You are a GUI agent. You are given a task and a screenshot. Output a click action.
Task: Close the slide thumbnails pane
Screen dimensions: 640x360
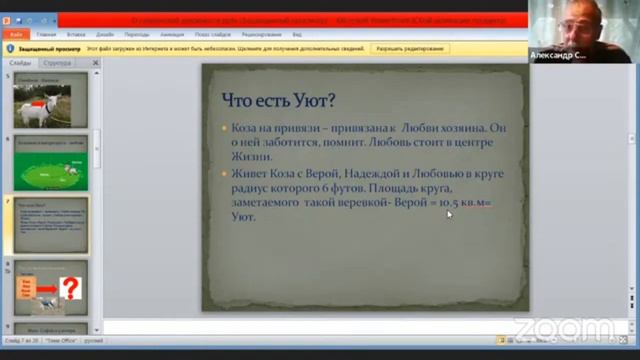[x=96, y=63]
